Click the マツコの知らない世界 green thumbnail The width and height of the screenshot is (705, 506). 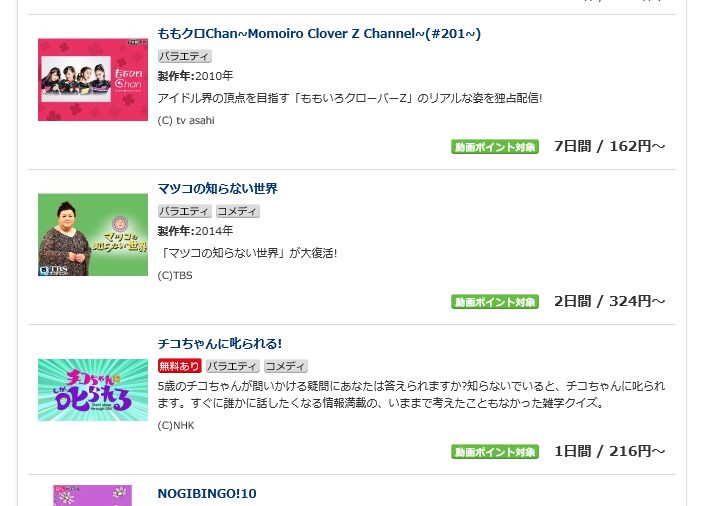click(x=93, y=235)
